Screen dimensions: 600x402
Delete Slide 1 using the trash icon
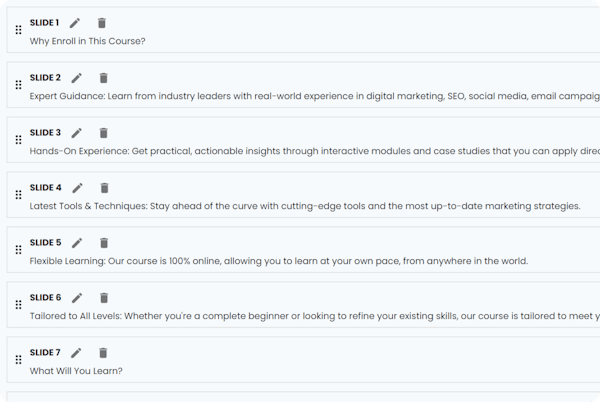[x=101, y=23]
